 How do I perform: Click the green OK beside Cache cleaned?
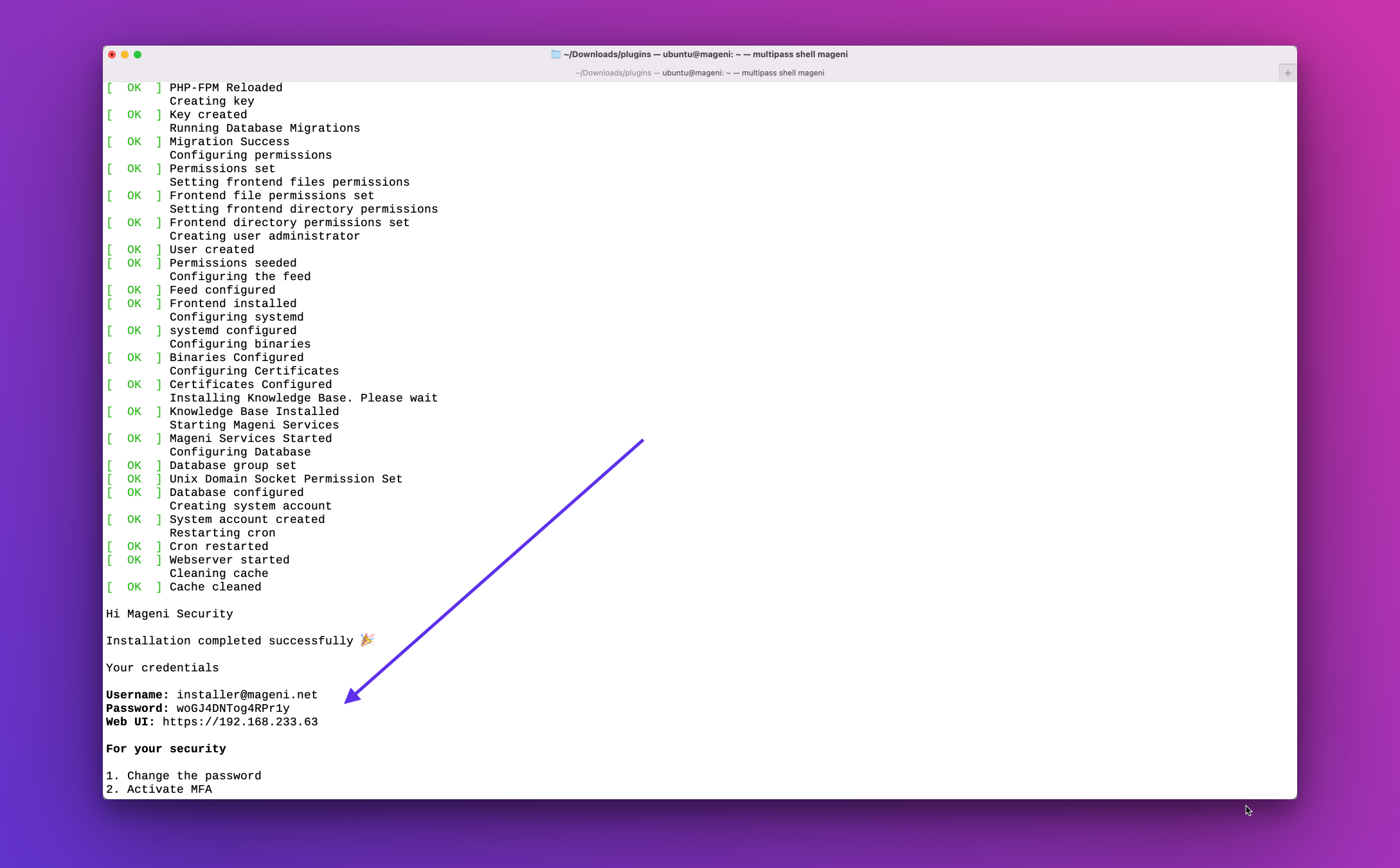tap(134, 587)
